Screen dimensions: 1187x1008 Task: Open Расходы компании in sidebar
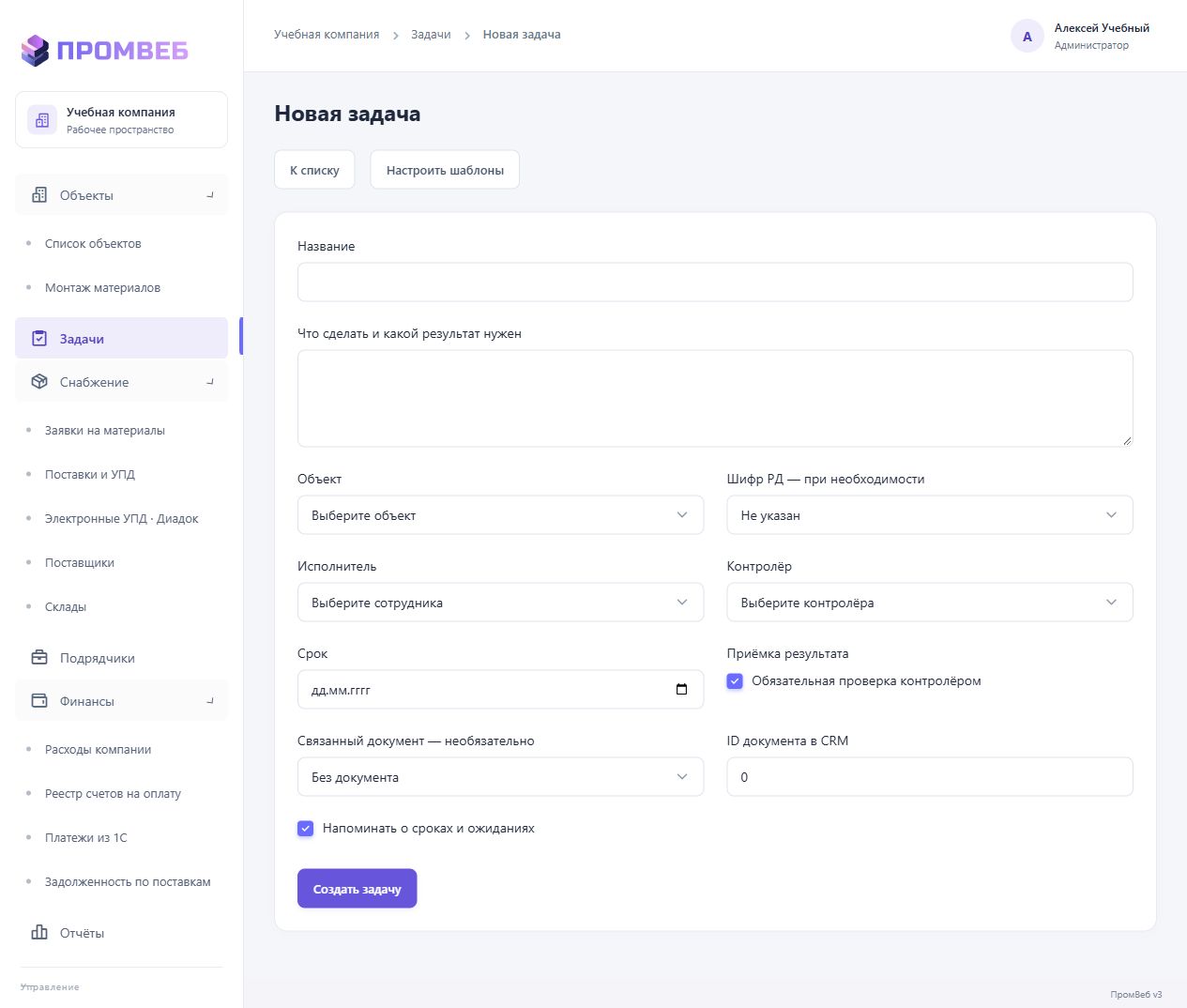98,750
